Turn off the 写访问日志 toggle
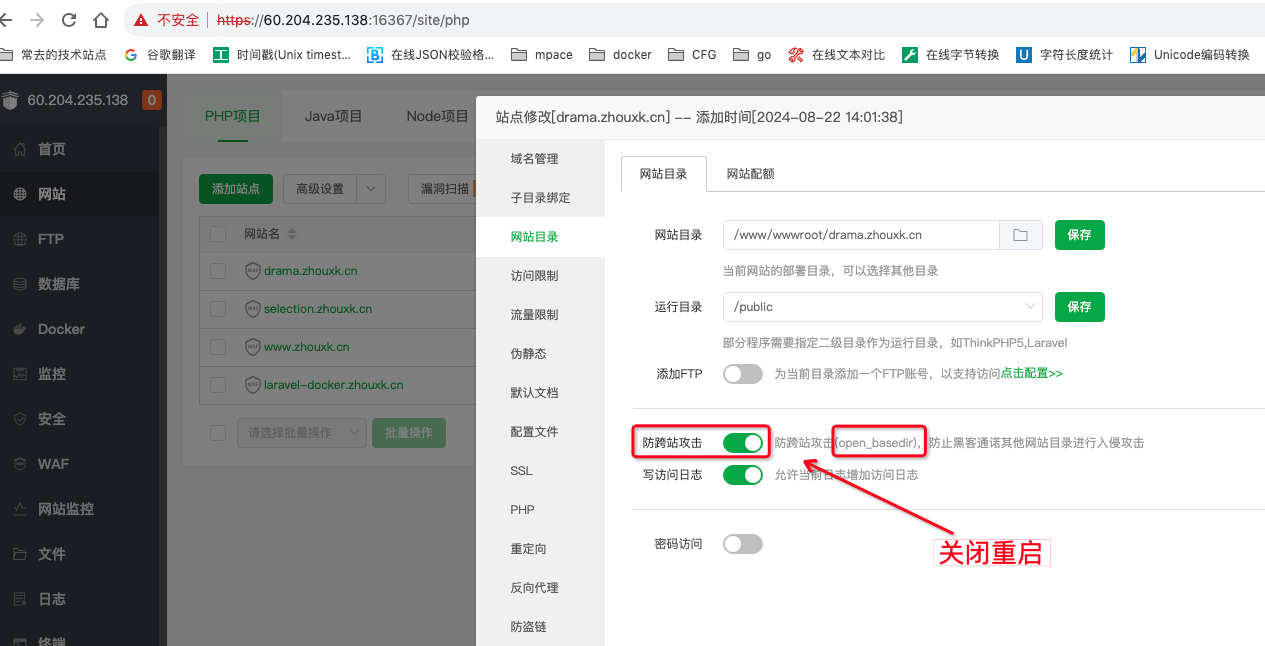Screen dimensions: 1265x646 tap(742, 475)
